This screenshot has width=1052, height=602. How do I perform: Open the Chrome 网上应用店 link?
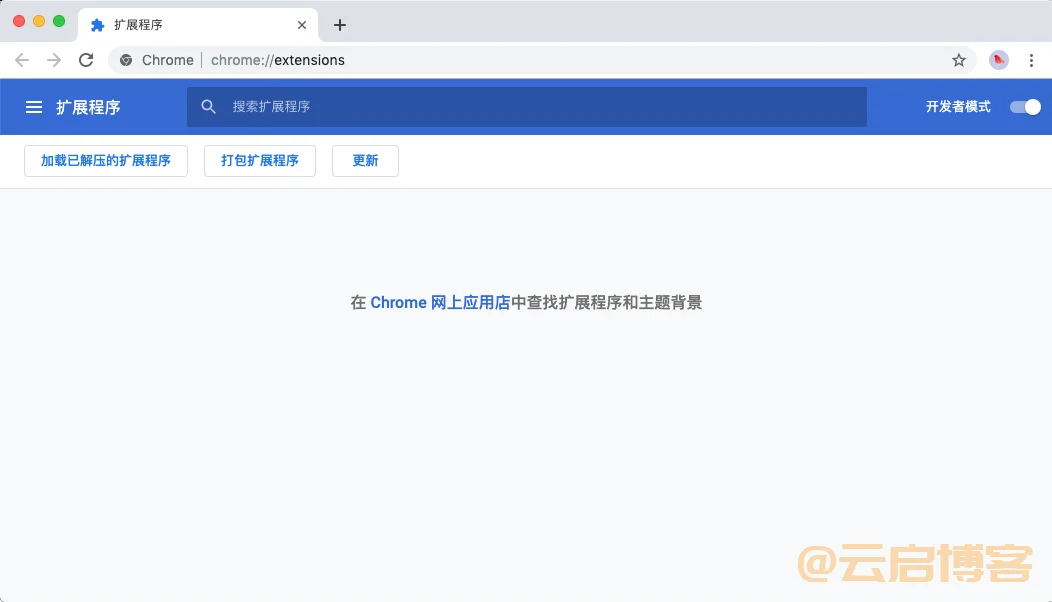click(440, 303)
